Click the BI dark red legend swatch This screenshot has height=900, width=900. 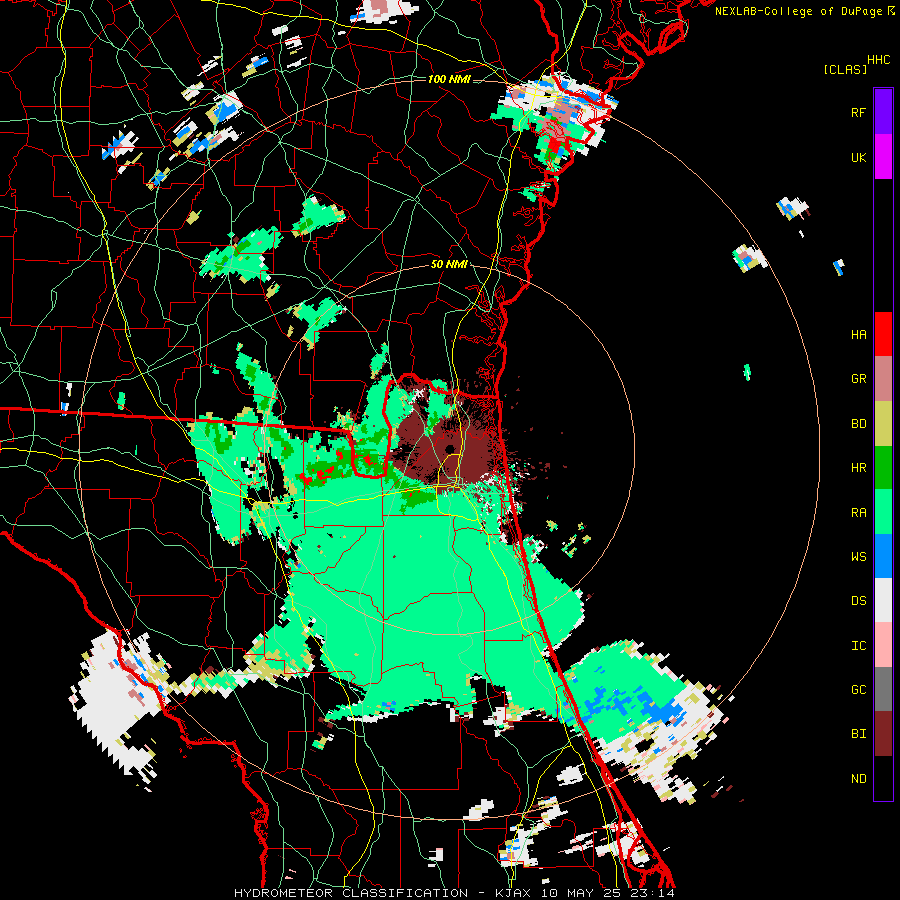pos(883,734)
